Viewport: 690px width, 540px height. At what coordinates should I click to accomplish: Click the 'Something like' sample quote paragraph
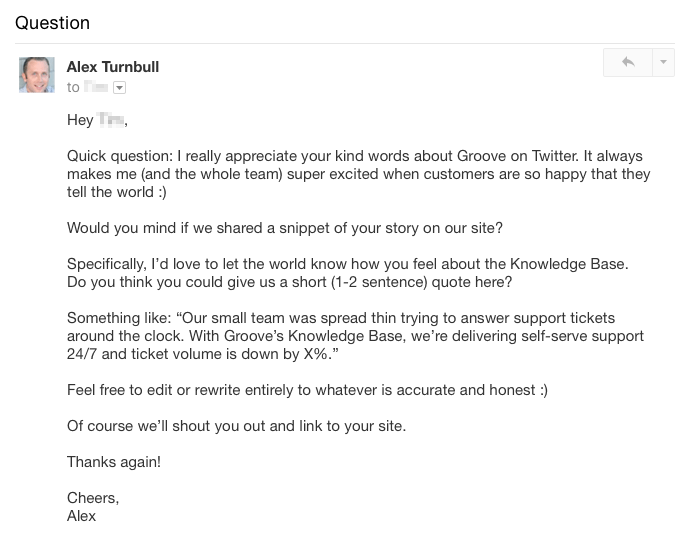pos(355,336)
